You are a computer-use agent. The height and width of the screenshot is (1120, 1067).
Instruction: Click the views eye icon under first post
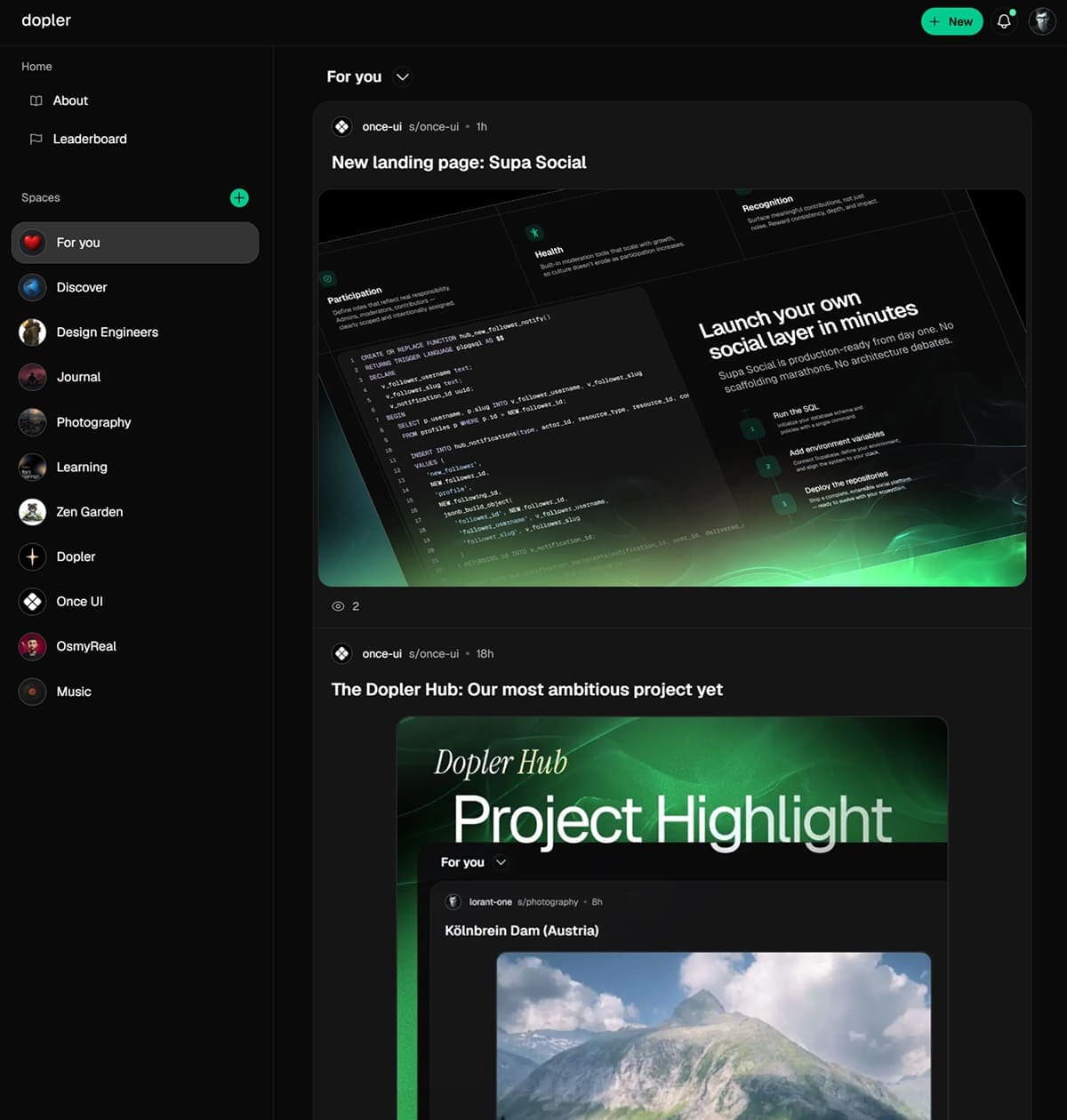click(x=338, y=606)
